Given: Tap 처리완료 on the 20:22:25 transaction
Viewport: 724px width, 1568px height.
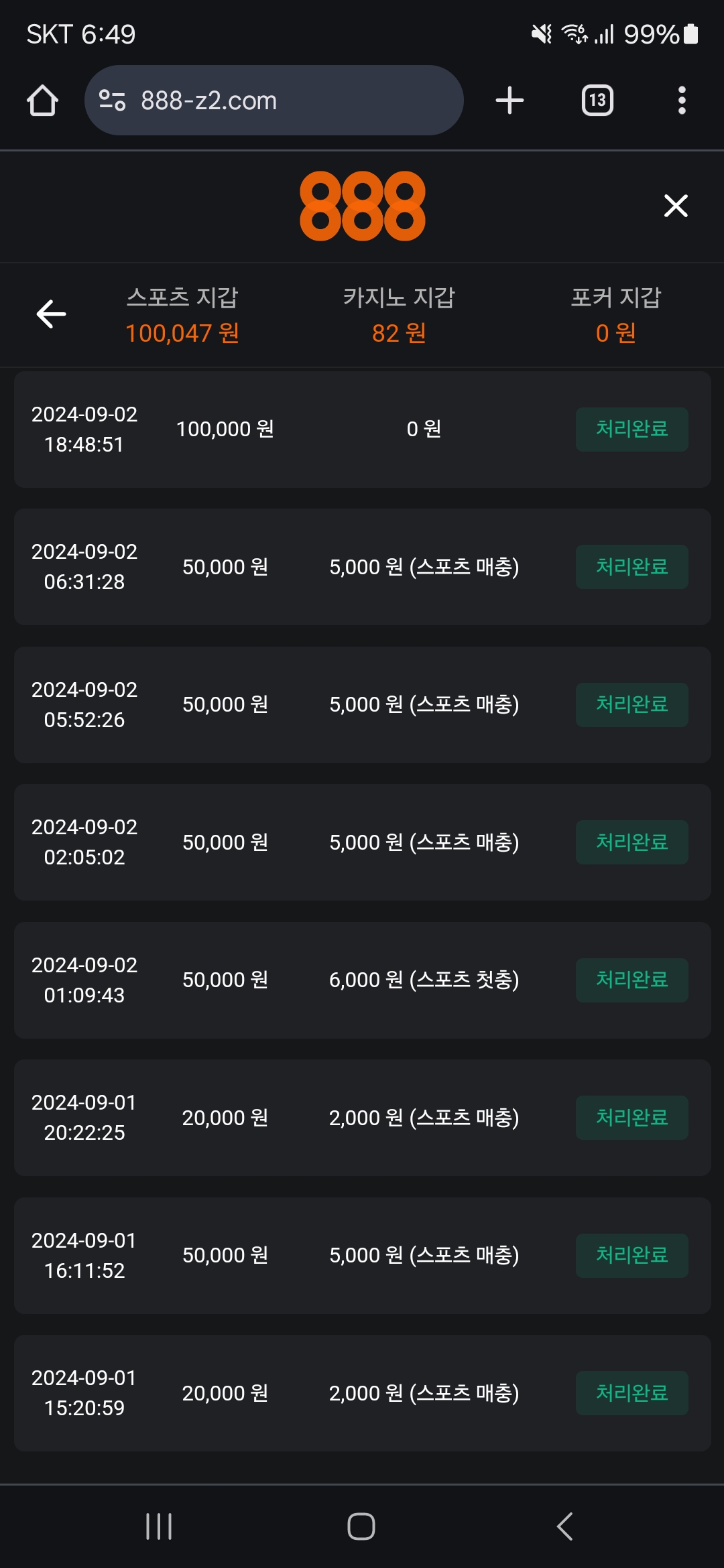Looking at the screenshot, I should [x=631, y=1118].
